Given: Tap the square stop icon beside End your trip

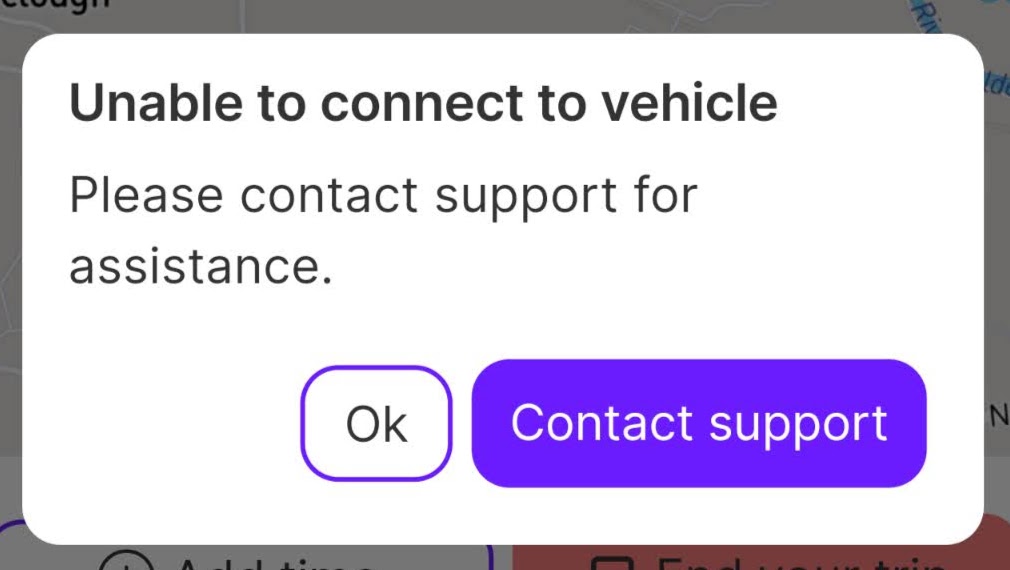Looking at the screenshot, I should (612, 564).
